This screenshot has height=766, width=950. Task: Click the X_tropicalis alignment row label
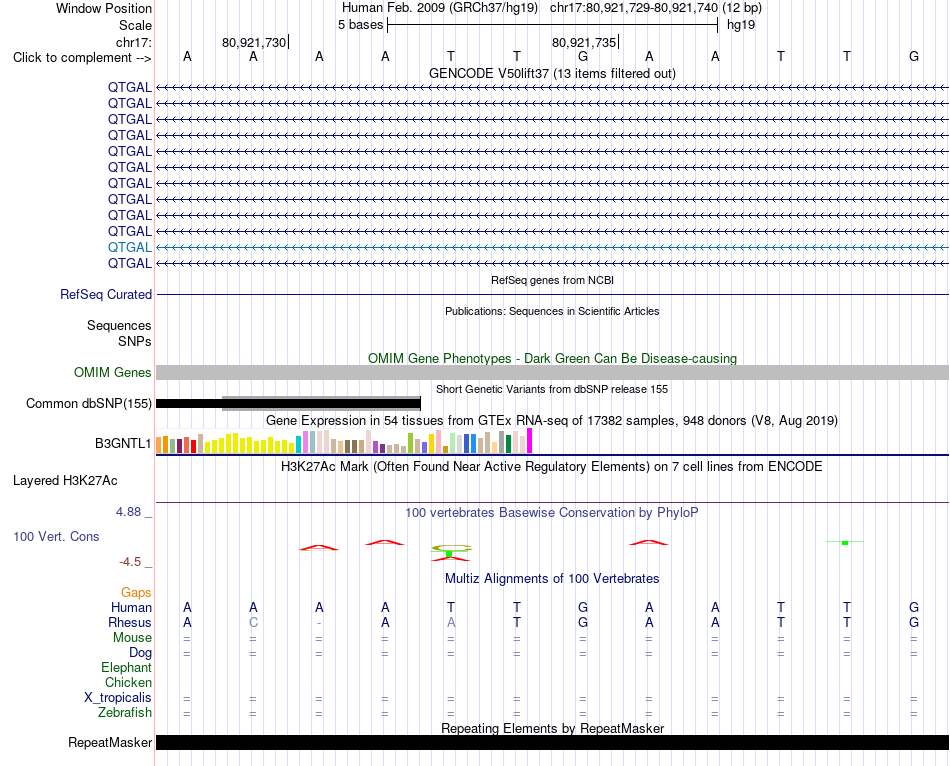click(x=118, y=698)
